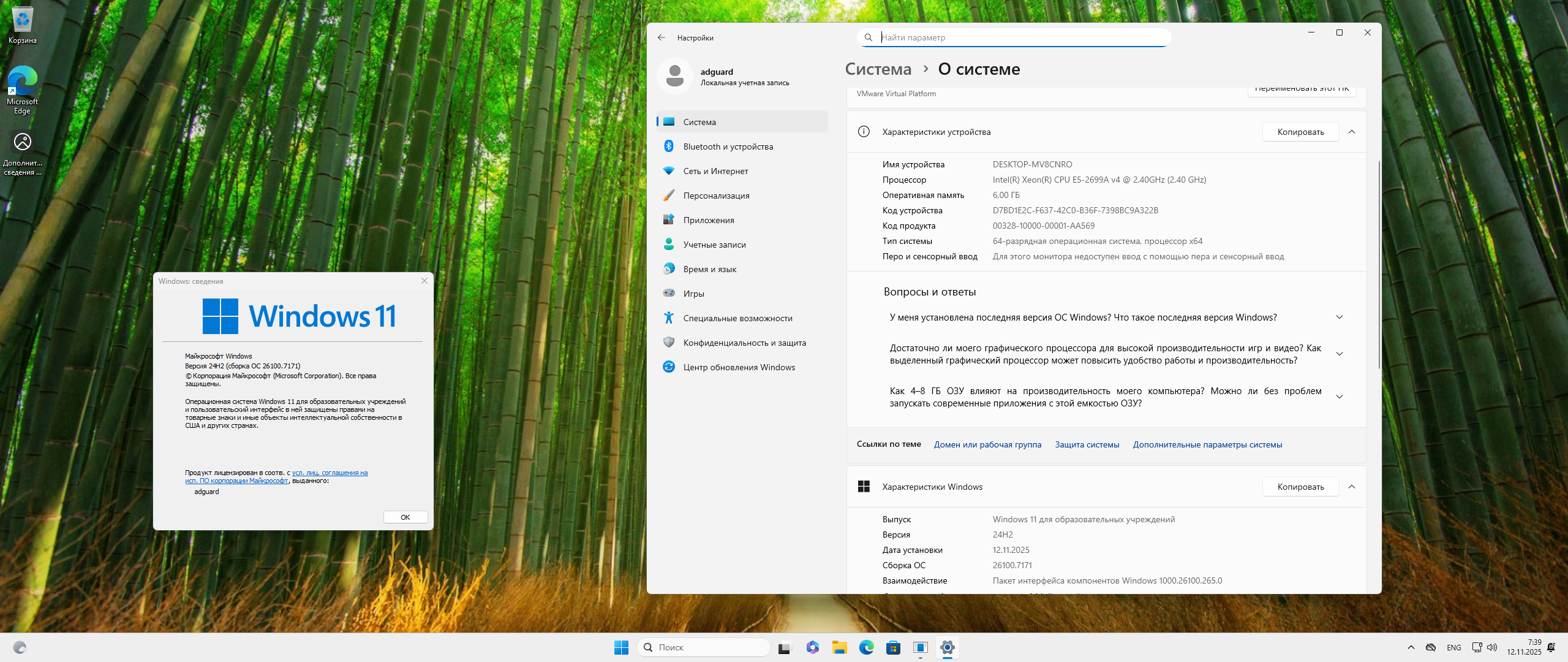Expand the 4–8 ГБ ОЗУ question
The image size is (1568, 662).
[1340, 397]
